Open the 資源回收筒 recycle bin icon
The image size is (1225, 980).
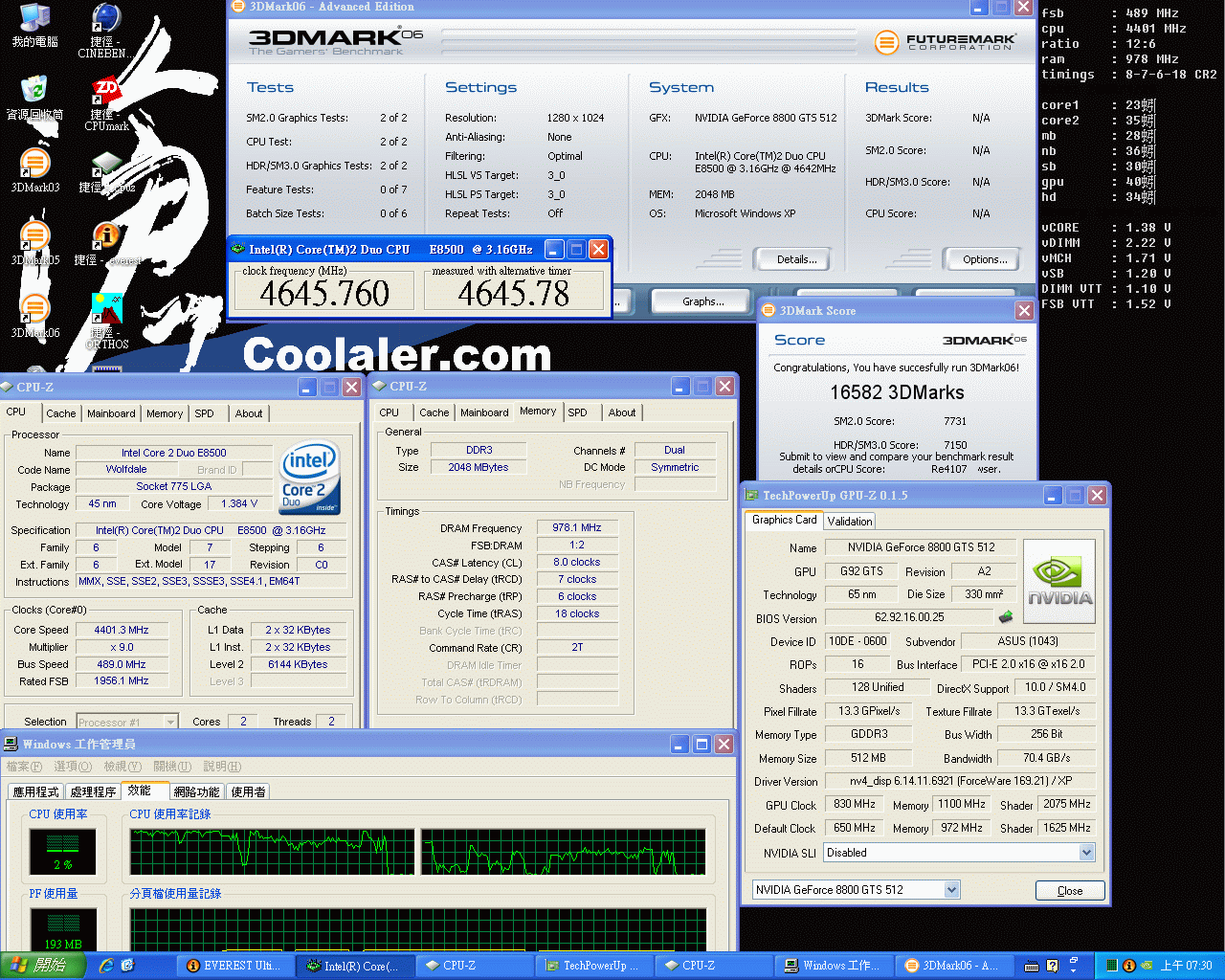click(x=34, y=98)
